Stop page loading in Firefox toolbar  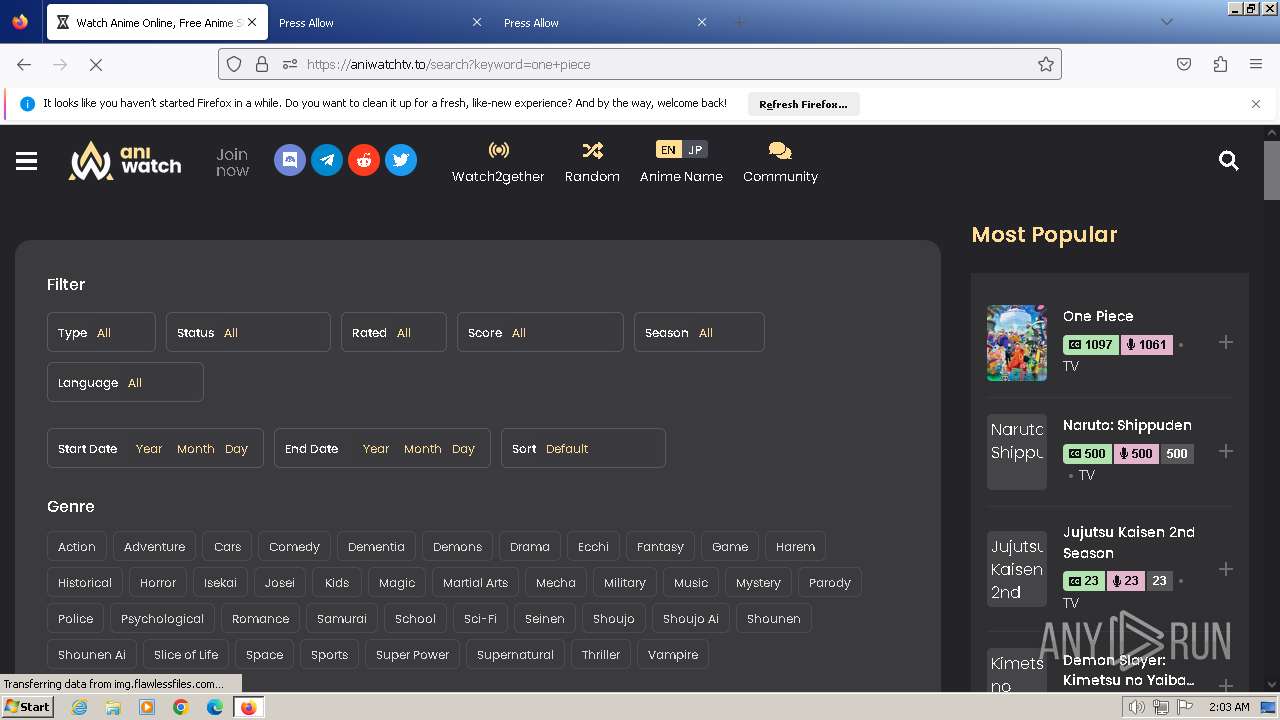tap(95, 64)
